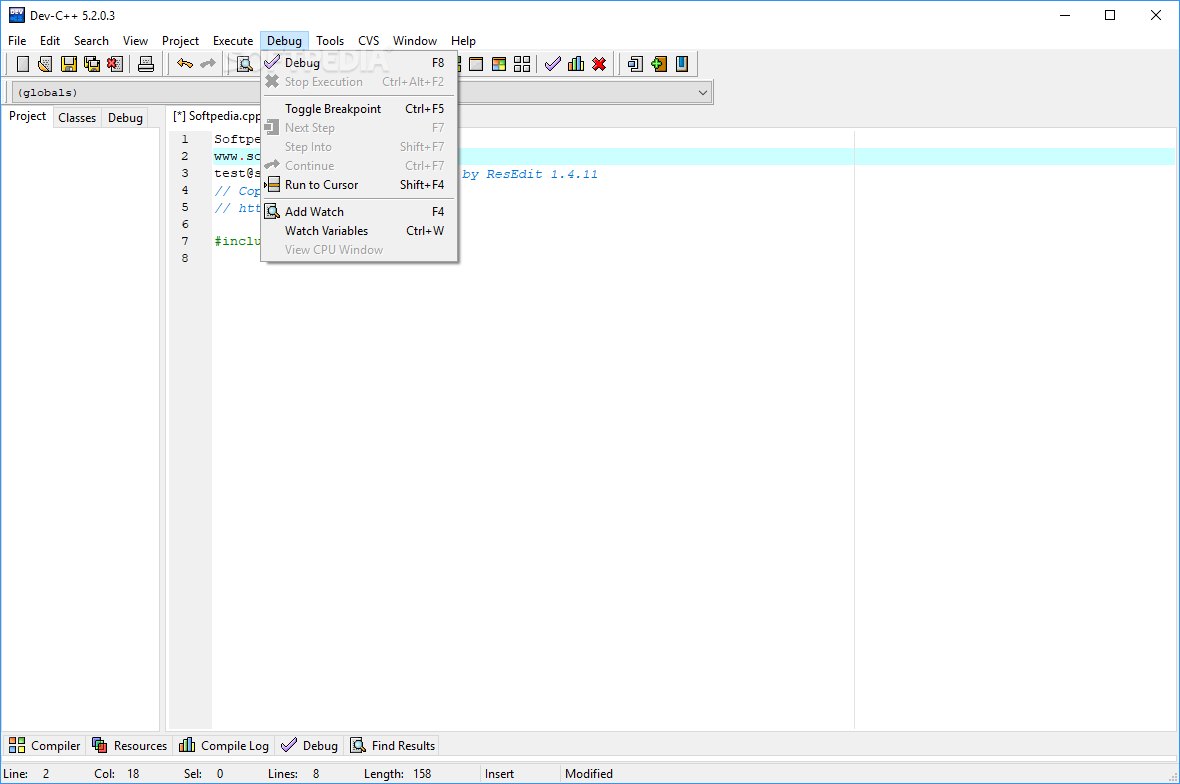Open Watch Variables from the menu
This screenshot has width=1180, height=784.
pyautogui.click(x=359, y=231)
